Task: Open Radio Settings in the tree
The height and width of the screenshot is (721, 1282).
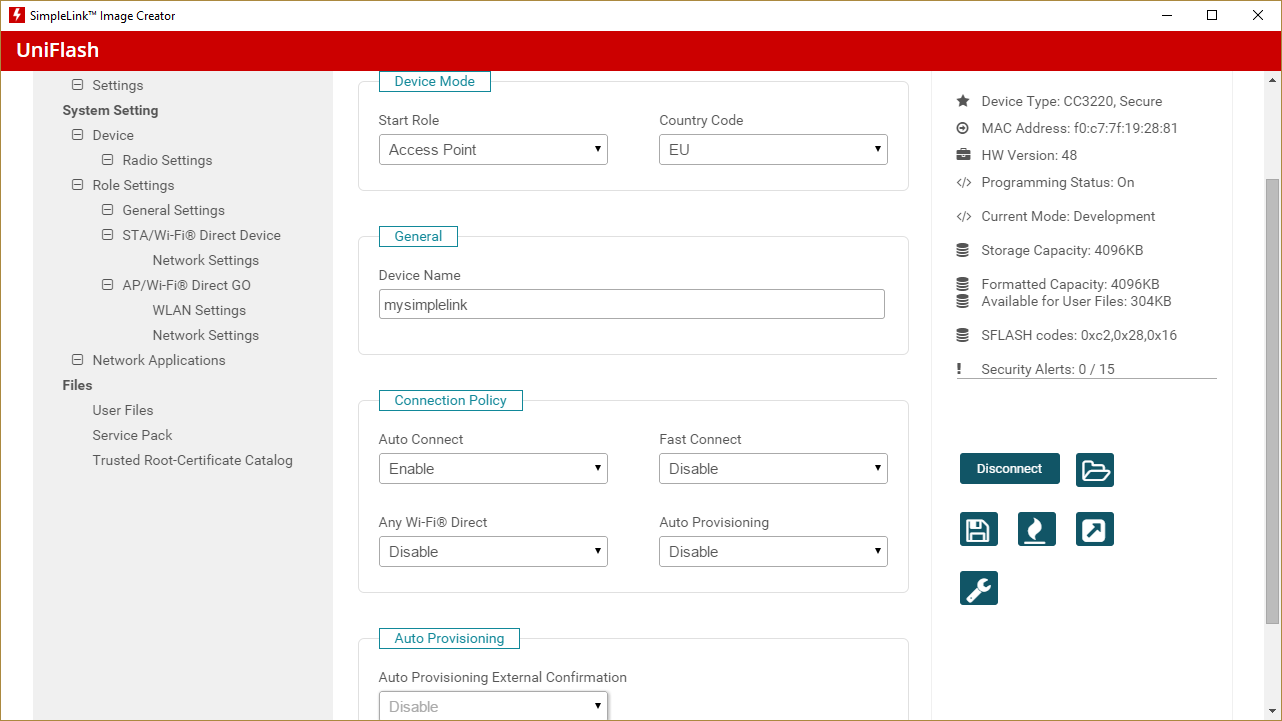Action: (x=167, y=160)
